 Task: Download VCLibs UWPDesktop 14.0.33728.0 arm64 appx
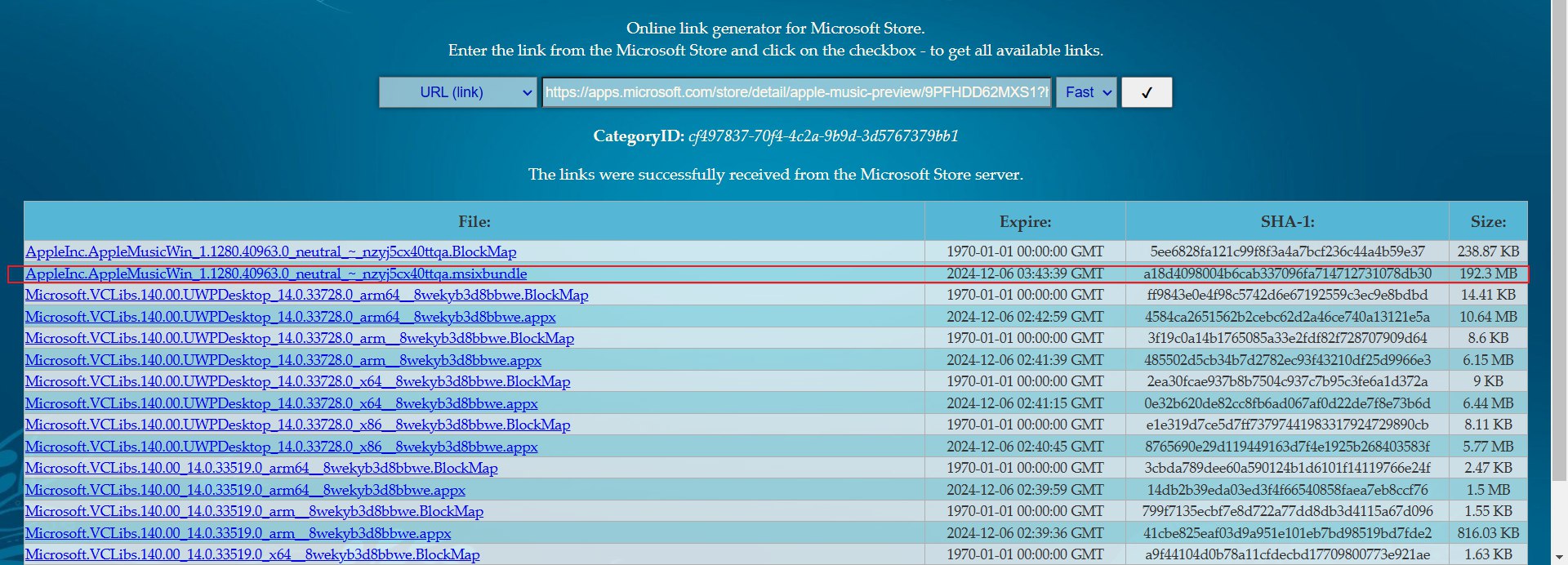(x=290, y=317)
